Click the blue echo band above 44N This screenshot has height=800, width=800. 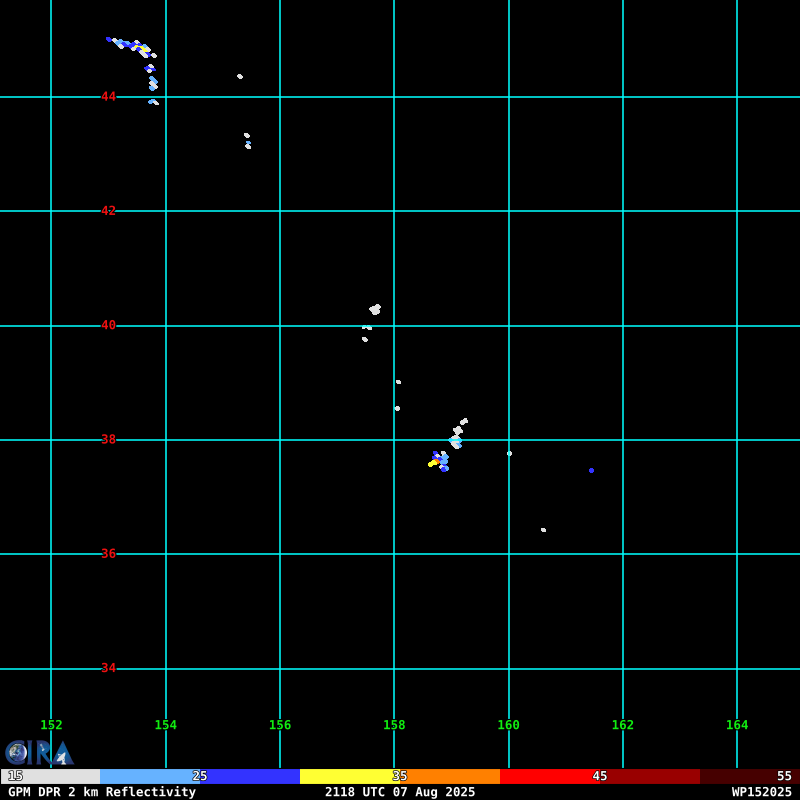click(131, 46)
